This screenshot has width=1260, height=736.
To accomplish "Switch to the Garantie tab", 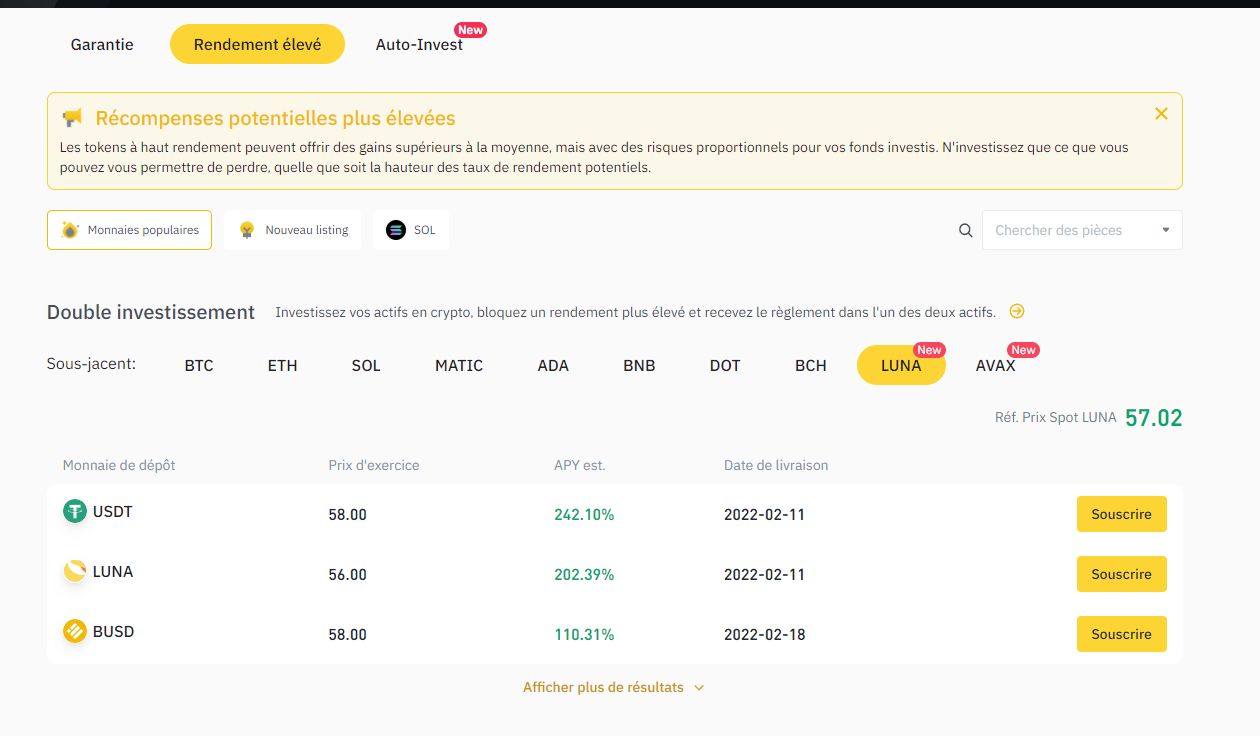I will pyautogui.click(x=102, y=44).
